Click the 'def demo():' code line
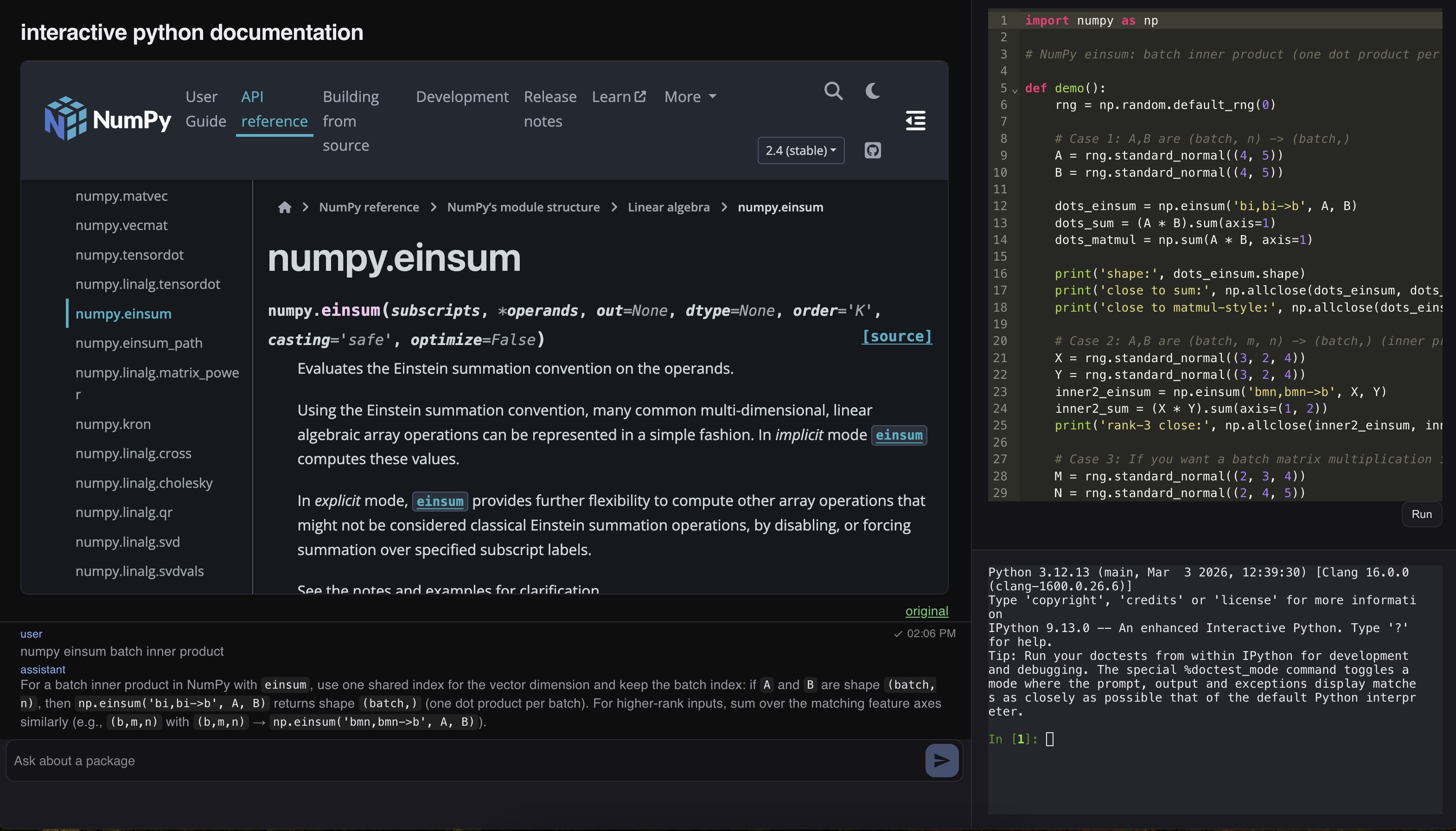The width and height of the screenshot is (1456, 831). [1065, 89]
